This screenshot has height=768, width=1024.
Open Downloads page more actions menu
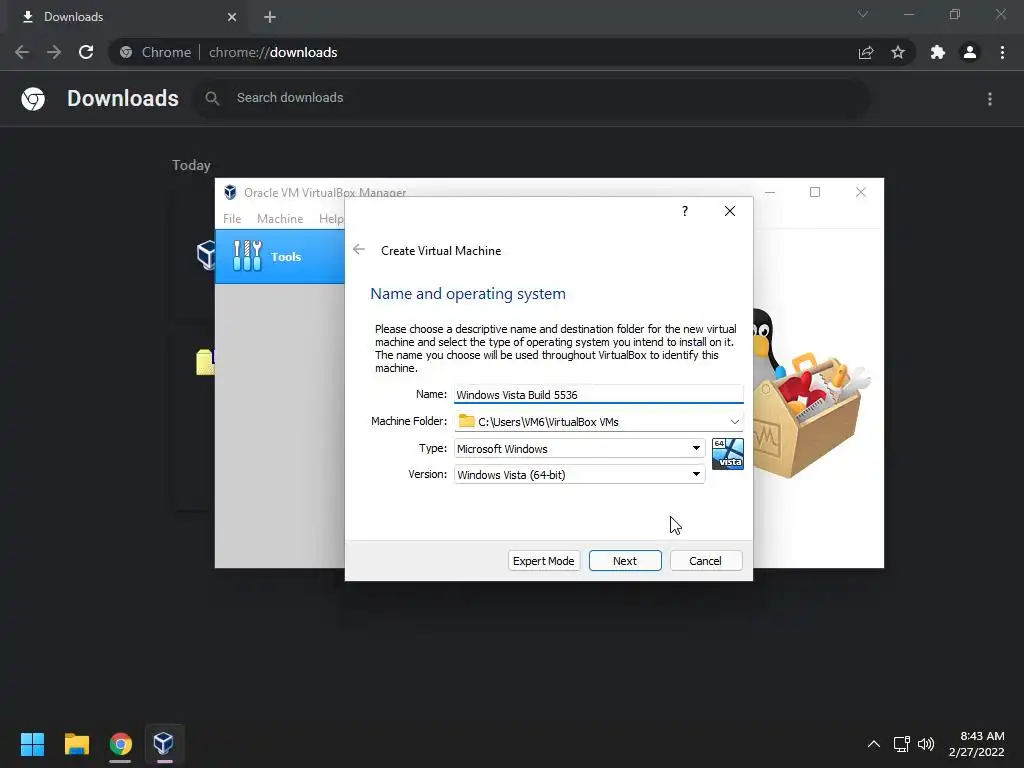click(990, 99)
